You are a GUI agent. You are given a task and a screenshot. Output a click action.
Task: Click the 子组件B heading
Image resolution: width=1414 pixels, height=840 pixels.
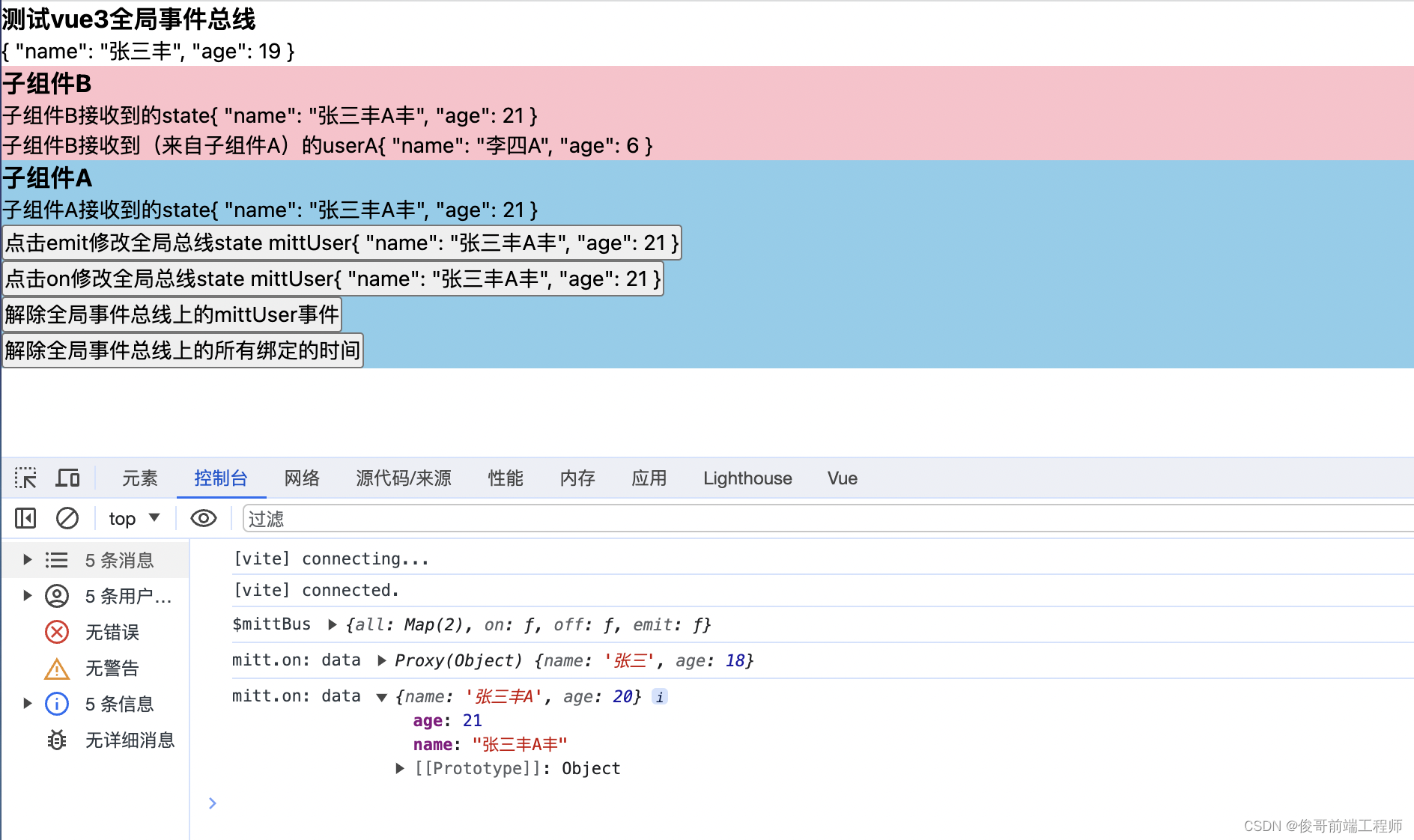(47, 83)
